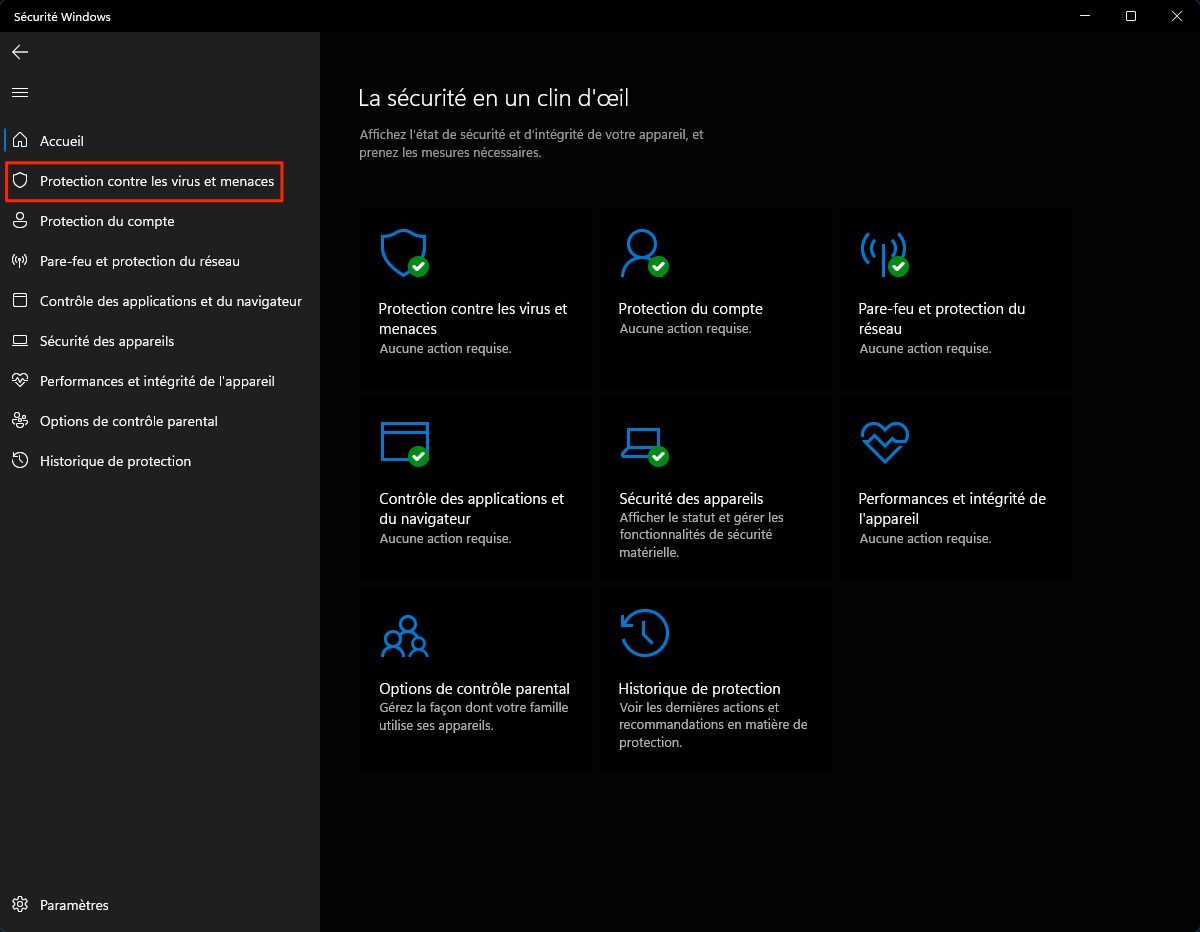This screenshot has height=932, width=1200.
Task: Click the large history clock icon on tile
Action: tap(644, 633)
